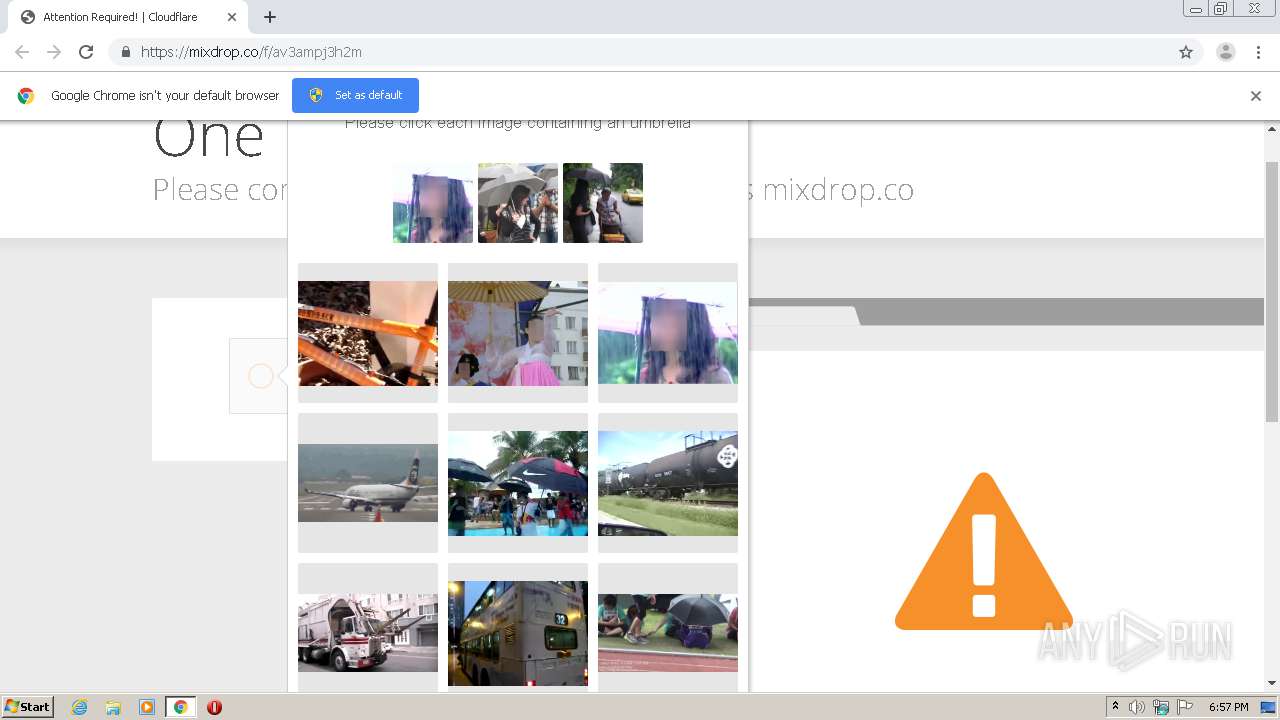Open the Chrome three-dot menu
This screenshot has width=1280, height=720.
1259,52
